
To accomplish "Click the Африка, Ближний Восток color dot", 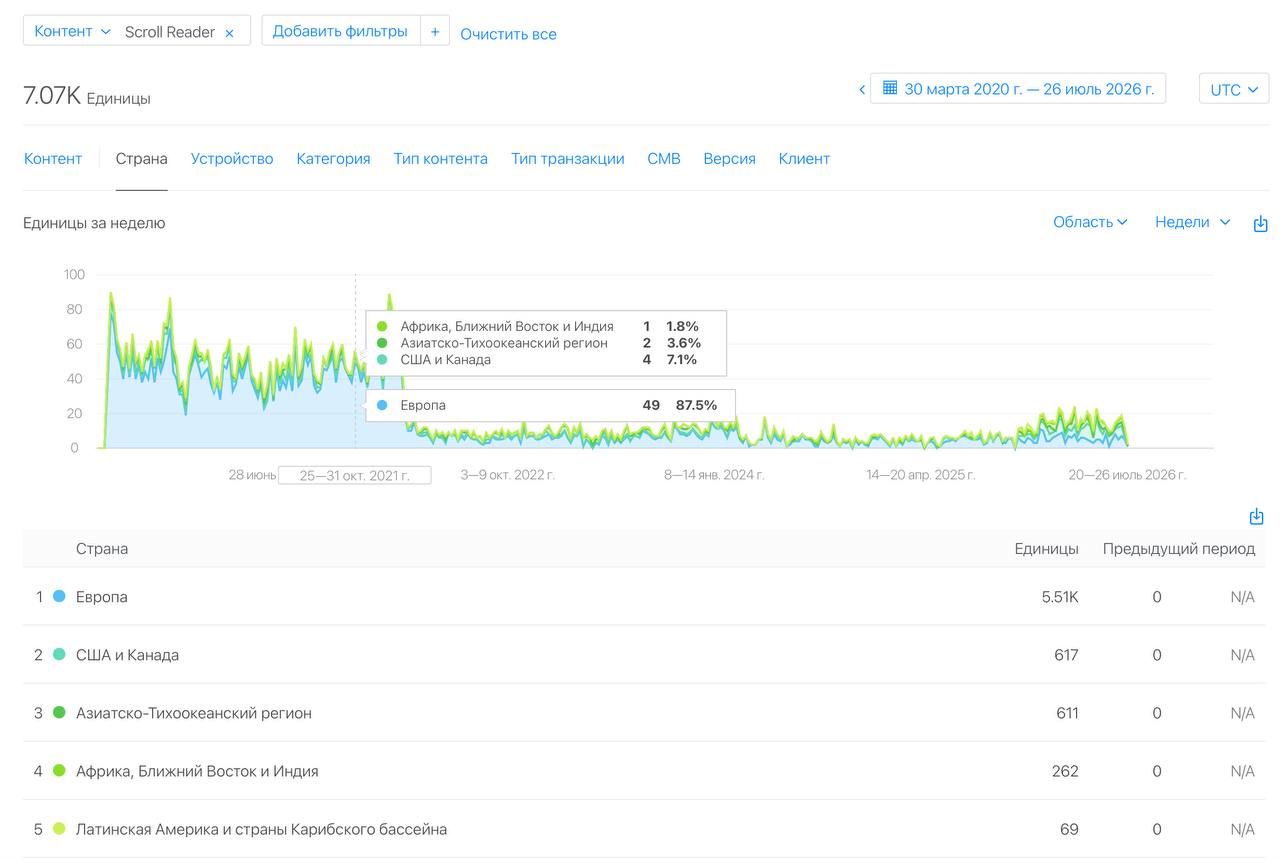I will [x=59, y=771].
